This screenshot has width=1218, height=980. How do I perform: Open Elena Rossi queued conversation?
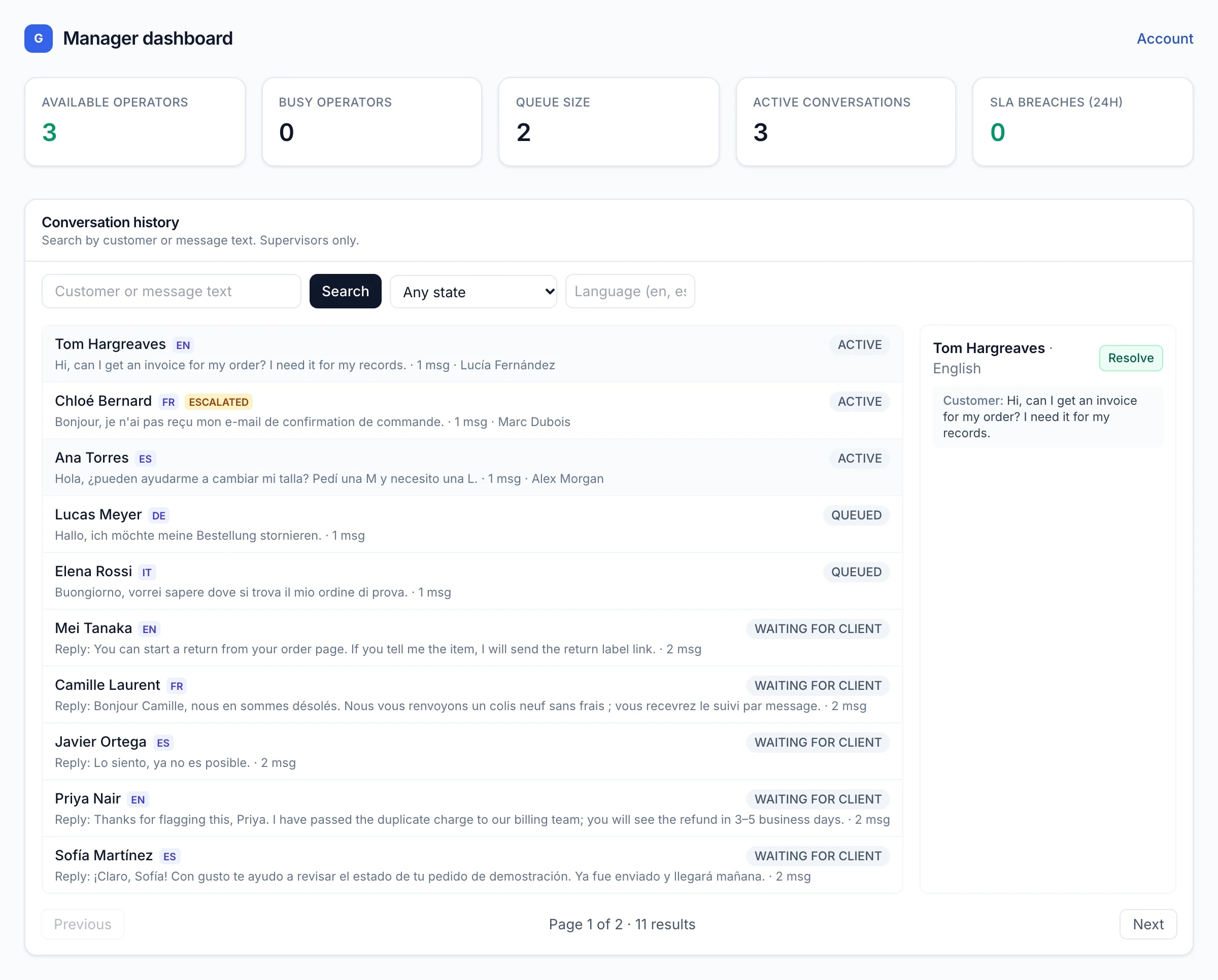point(472,581)
